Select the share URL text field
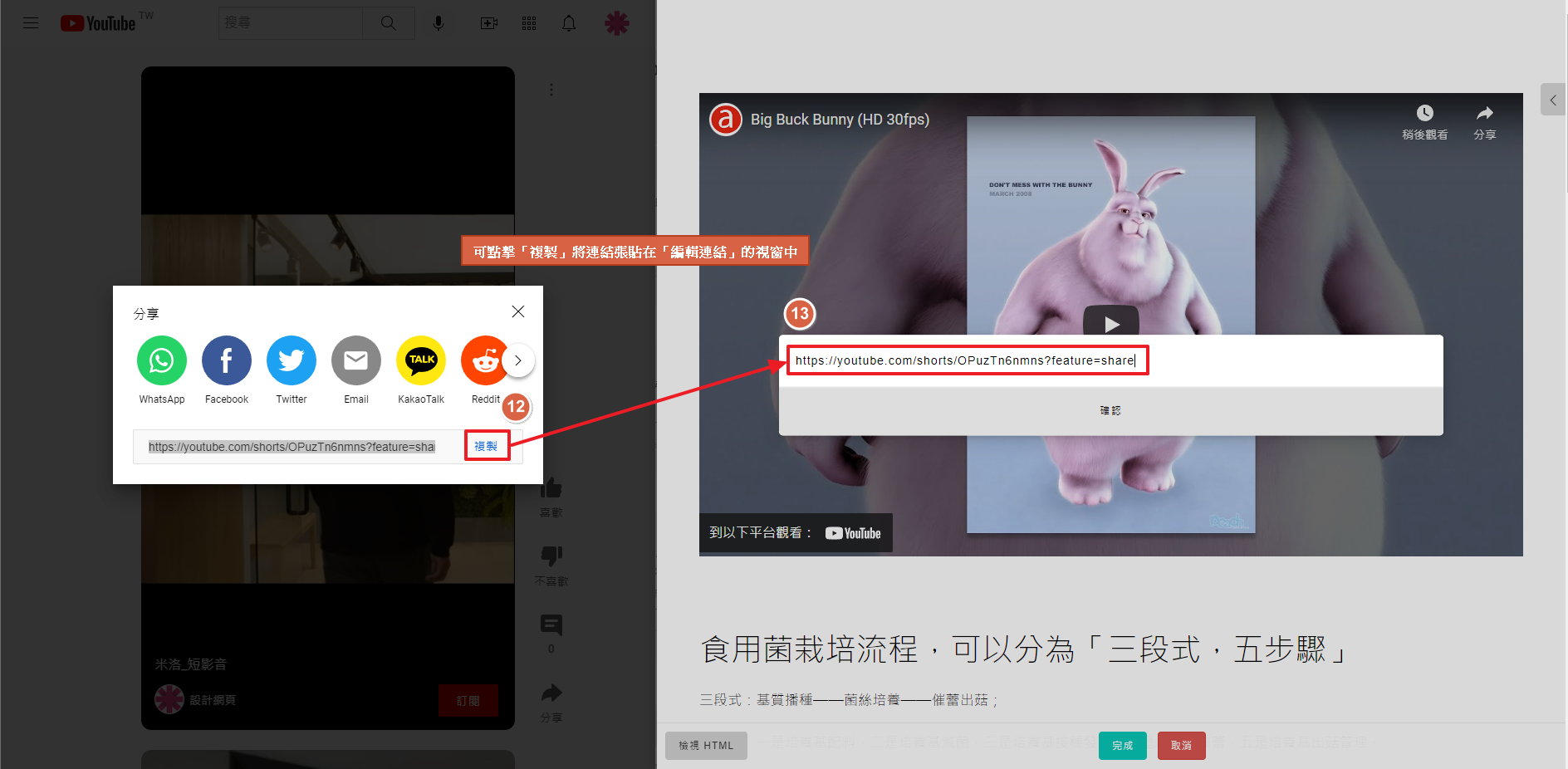Image resolution: width=1568 pixels, height=769 pixels. (x=292, y=447)
